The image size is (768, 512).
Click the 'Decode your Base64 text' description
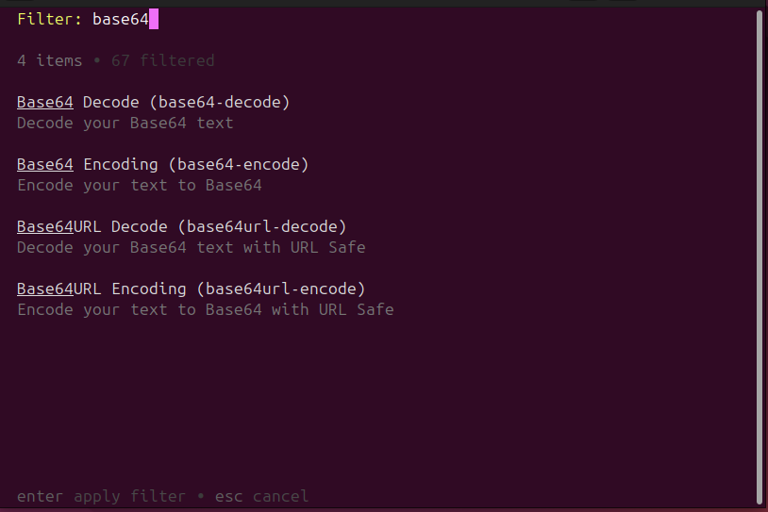pyautogui.click(x=125, y=123)
